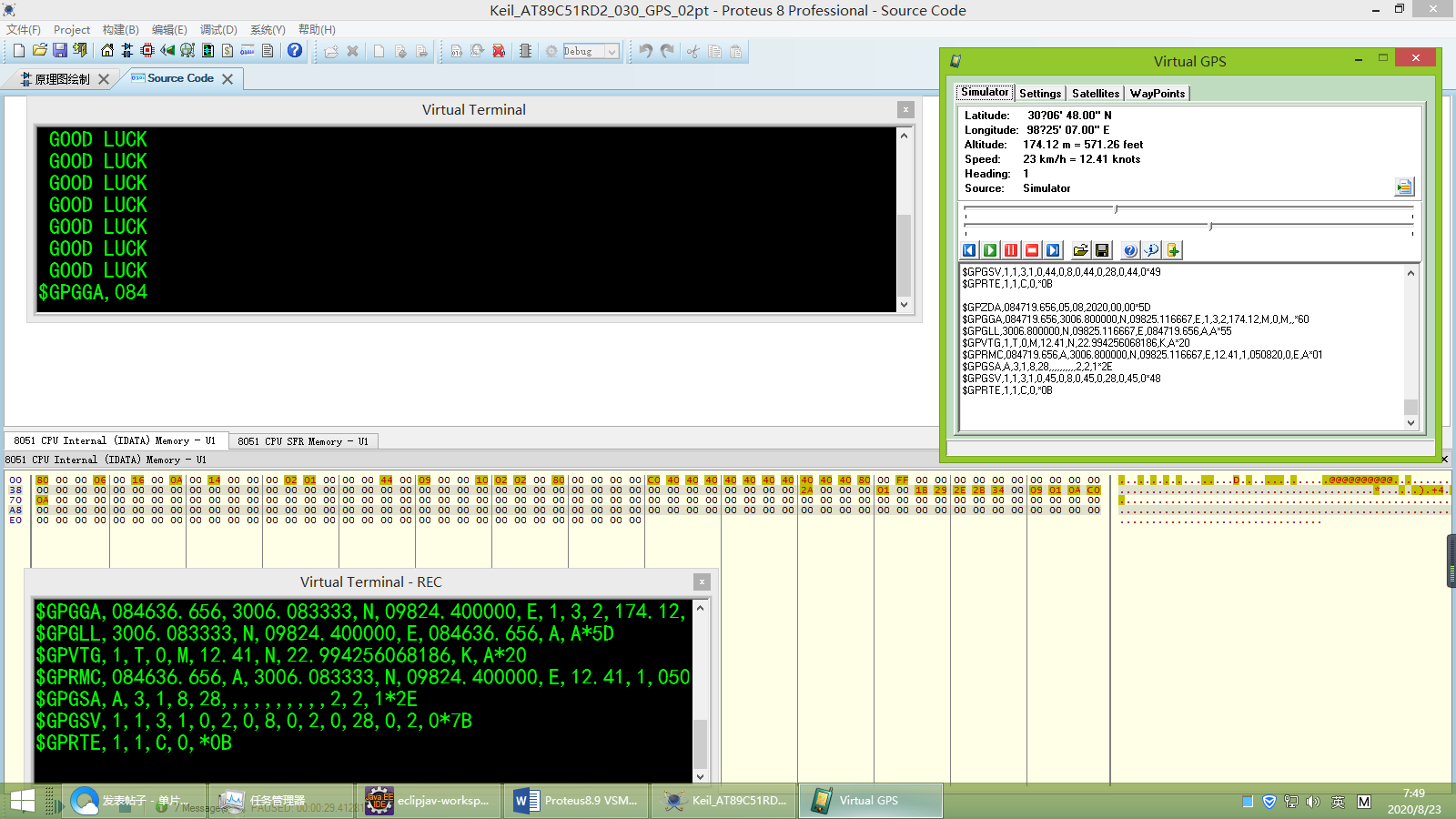Viewport: 1456px width, 819px height.
Task: Click the lower slider handle in Virtual GPS
Action: 1210,226
